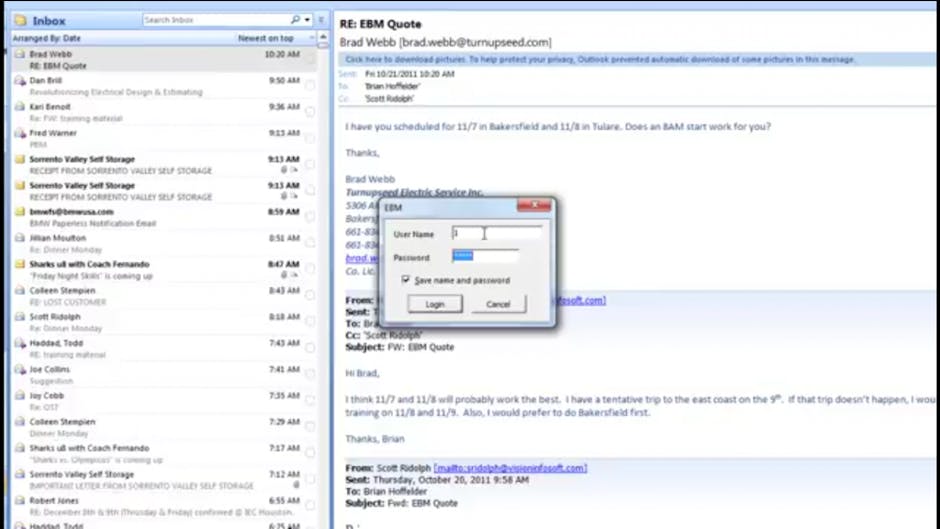Toggle flag on bmwfs@bmwusa.com message

coord(310,217)
